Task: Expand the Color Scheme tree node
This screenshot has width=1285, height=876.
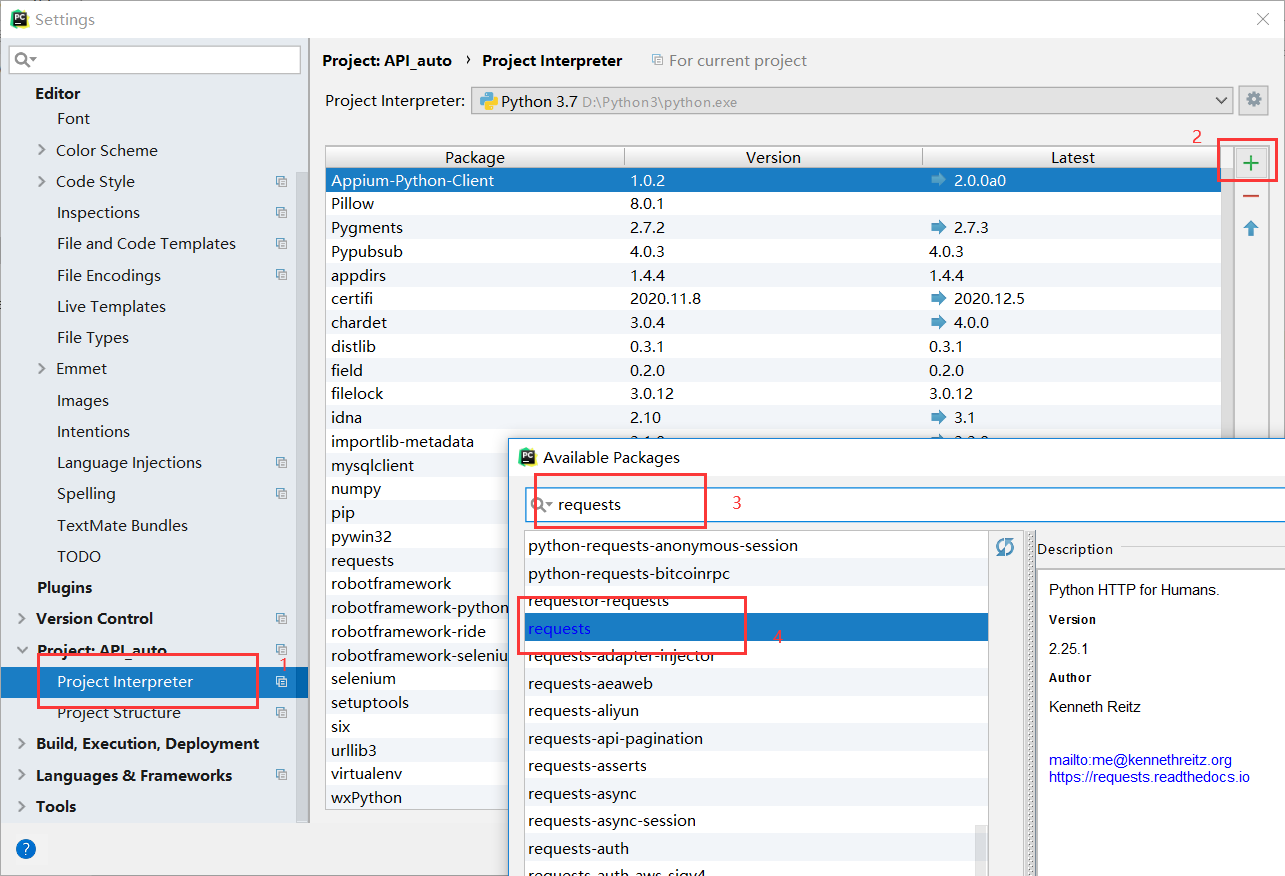Action: pos(42,150)
